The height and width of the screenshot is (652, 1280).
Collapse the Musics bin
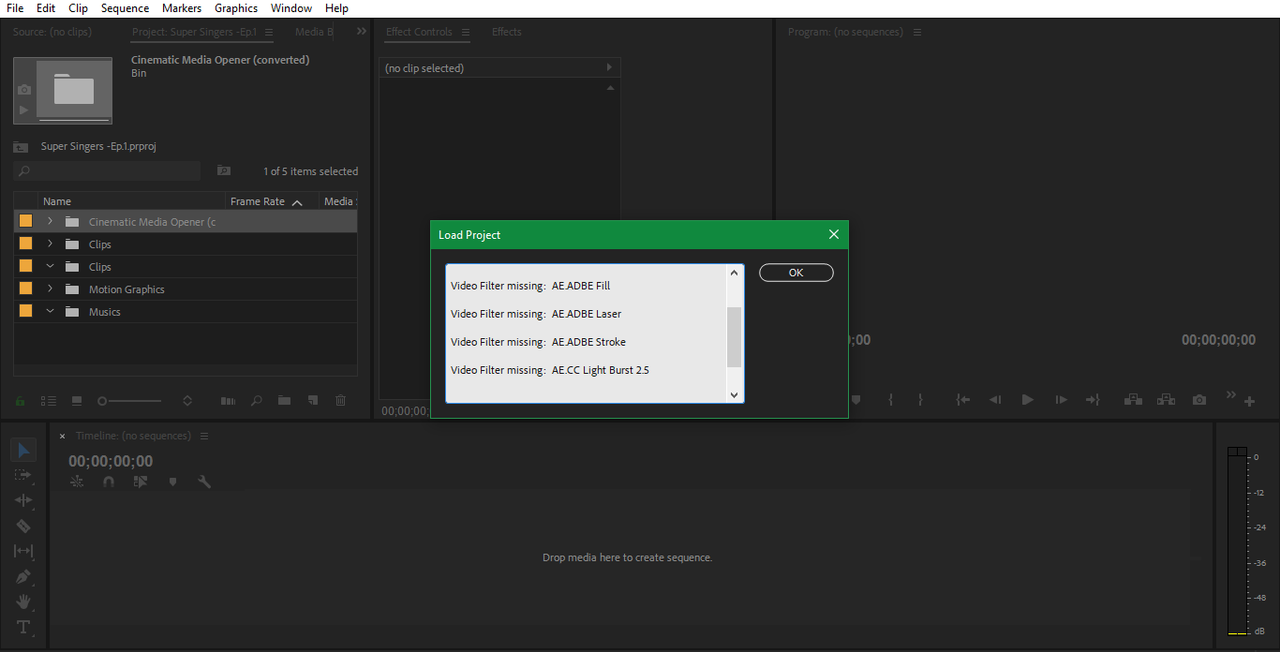[50, 311]
